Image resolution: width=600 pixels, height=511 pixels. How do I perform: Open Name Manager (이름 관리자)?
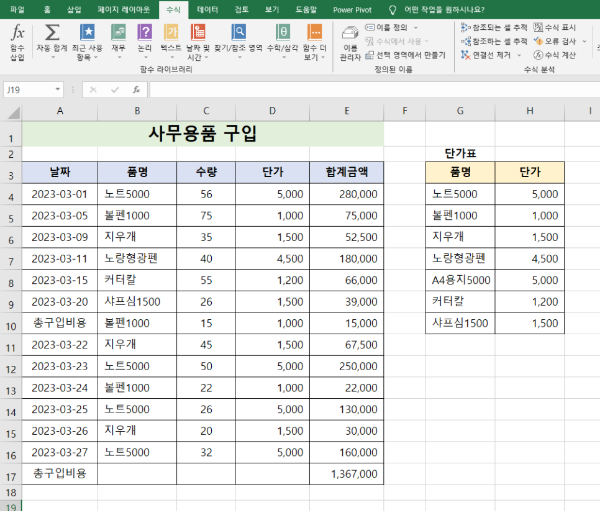pyautogui.click(x=350, y=43)
